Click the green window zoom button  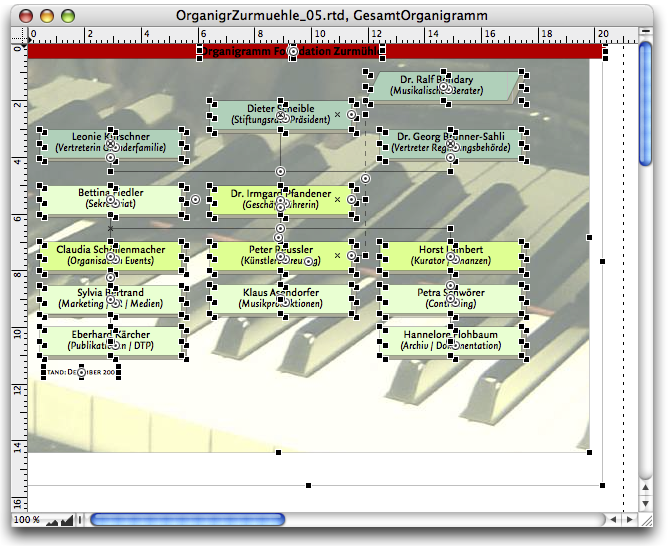(x=68, y=16)
